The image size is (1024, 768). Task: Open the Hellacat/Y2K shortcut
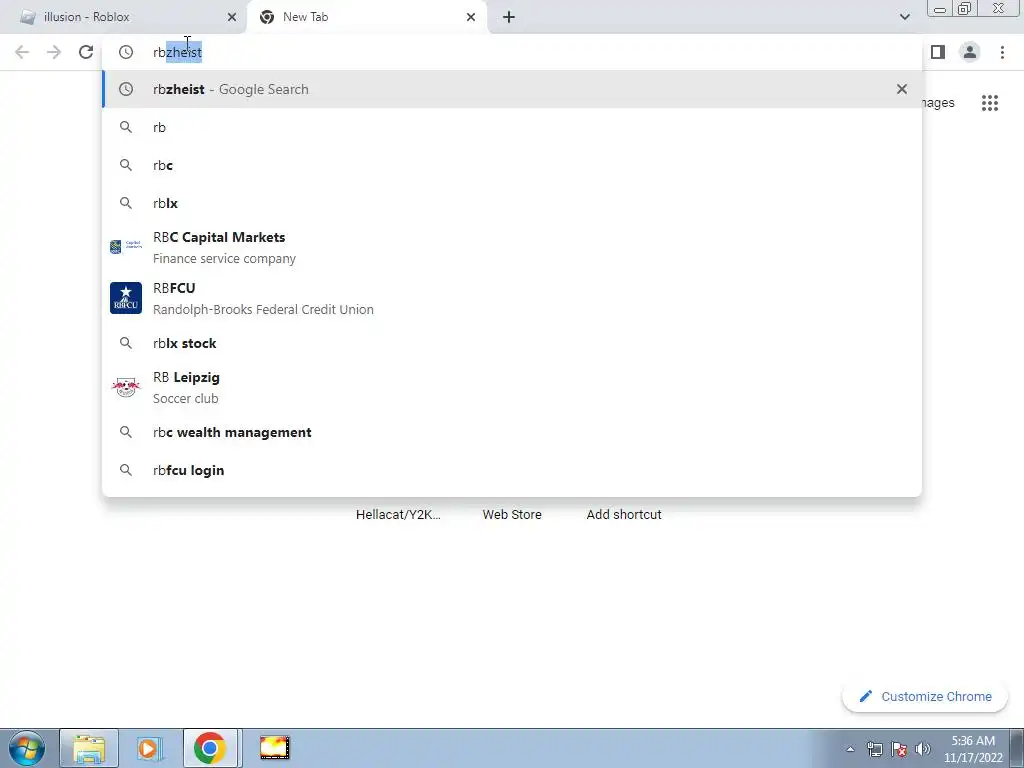click(x=398, y=515)
